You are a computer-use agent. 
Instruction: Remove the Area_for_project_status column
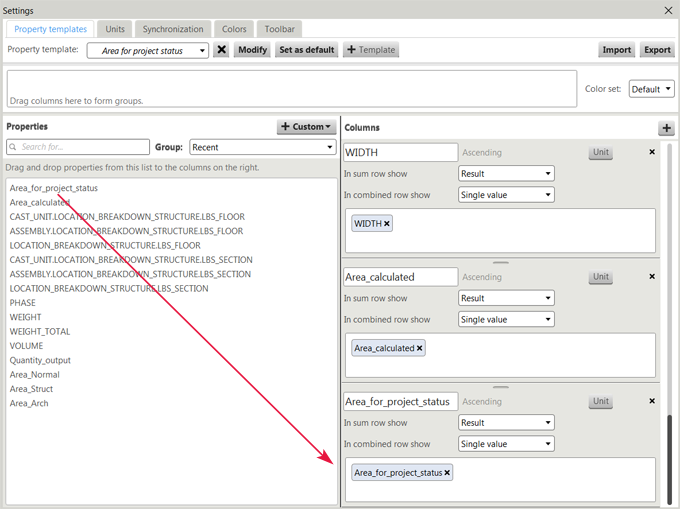click(652, 401)
